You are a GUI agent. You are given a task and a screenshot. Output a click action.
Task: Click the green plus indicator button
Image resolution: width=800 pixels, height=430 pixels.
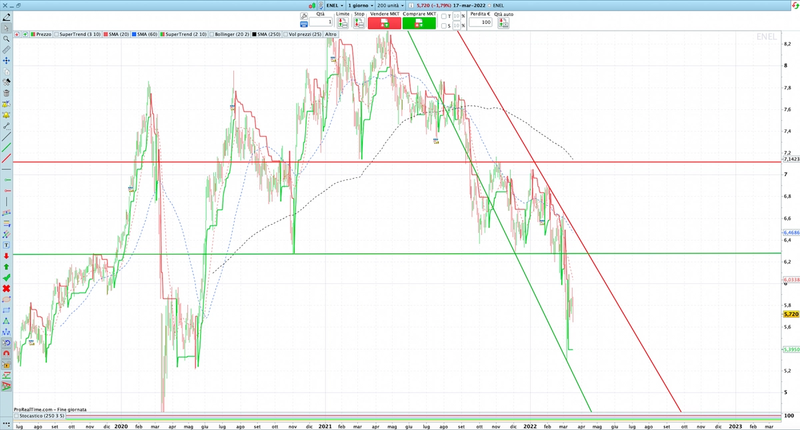pos(24,34)
